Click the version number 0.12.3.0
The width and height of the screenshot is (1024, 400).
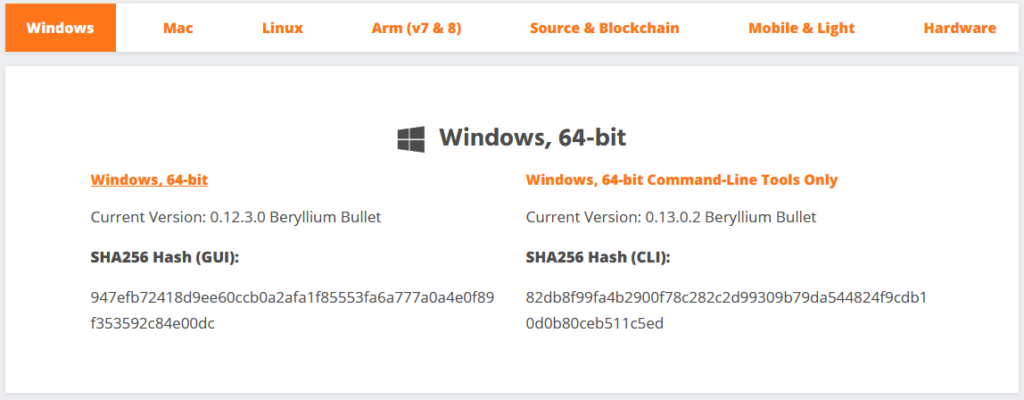coord(237,217)
